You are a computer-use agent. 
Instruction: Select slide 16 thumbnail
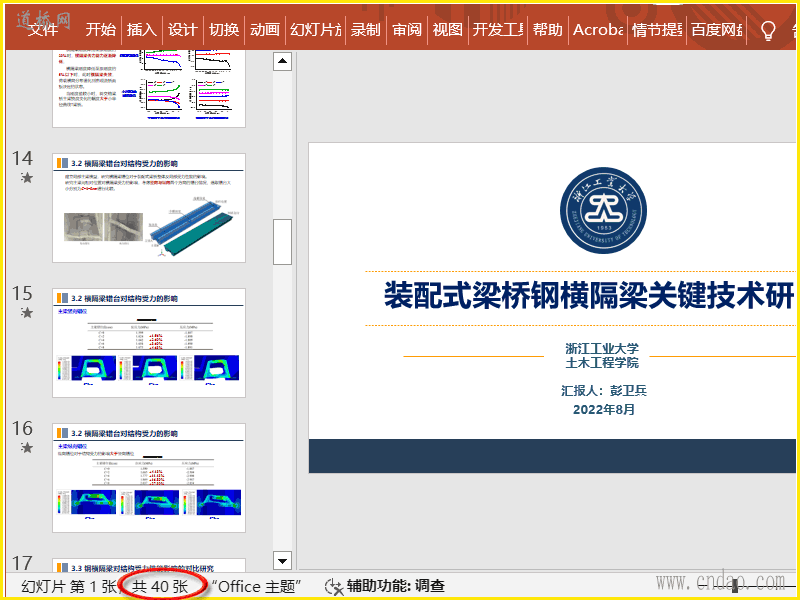[x=149, y=478]
